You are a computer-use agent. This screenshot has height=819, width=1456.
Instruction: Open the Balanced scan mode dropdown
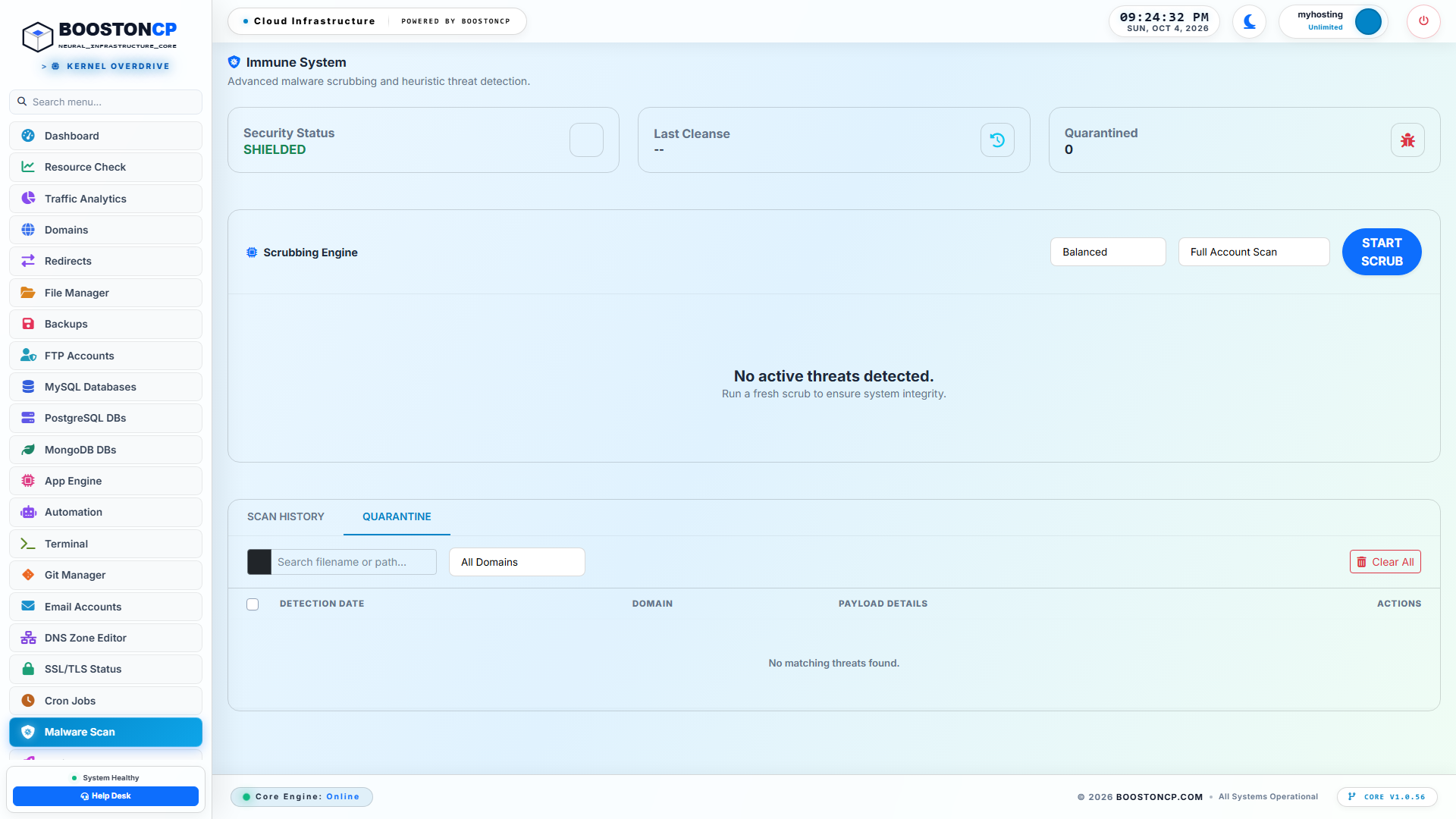pos(1108,252)
